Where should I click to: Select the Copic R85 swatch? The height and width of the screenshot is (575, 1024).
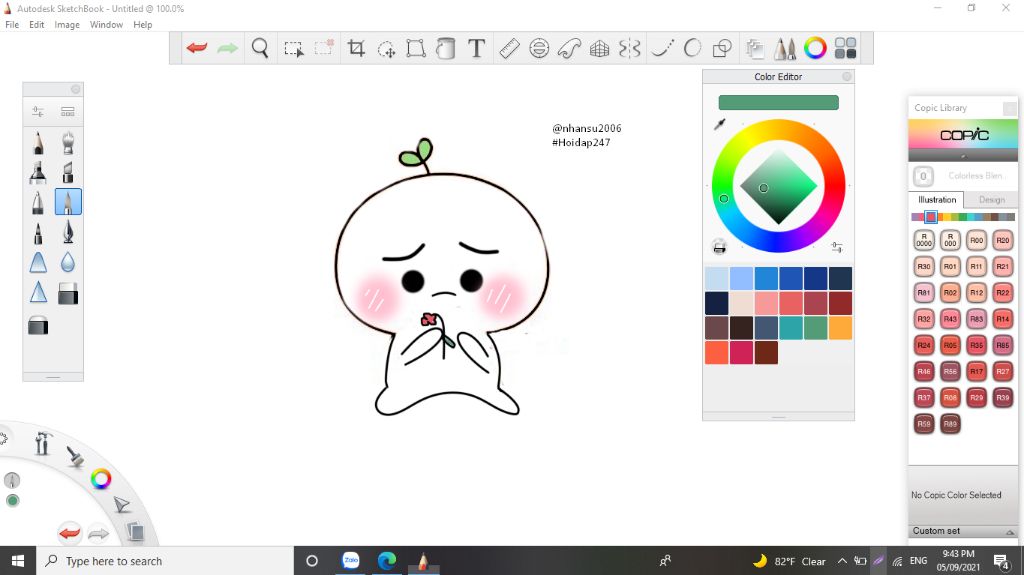point(1002,345)
